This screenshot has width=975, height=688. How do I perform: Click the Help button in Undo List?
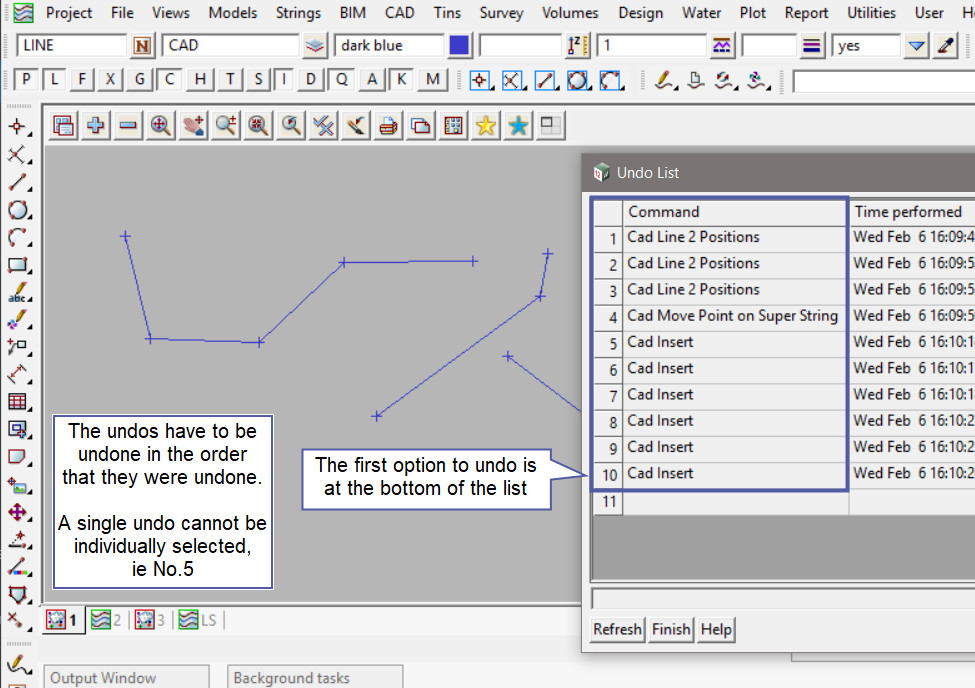(716, 630)
